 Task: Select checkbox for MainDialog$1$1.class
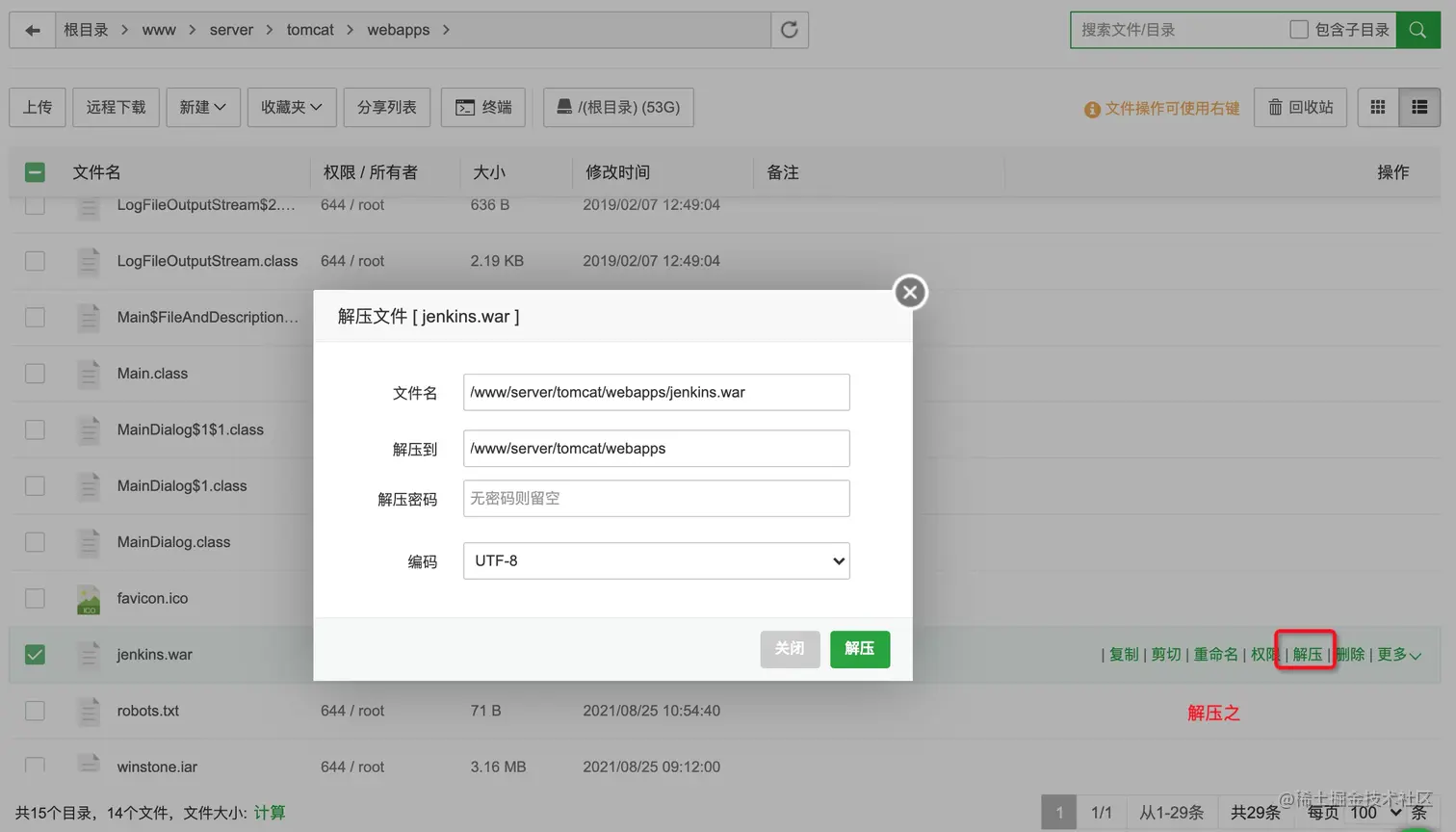[35, 429]
